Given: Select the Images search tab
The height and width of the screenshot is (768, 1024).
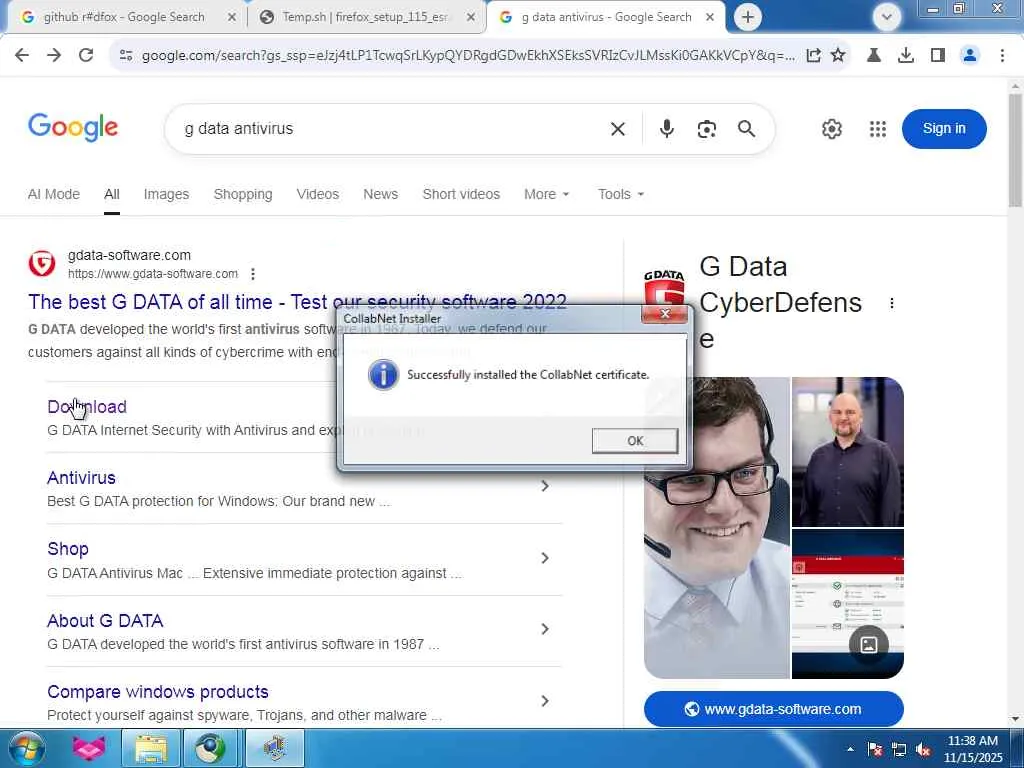Looking at the screenshot, I should (166, 194).
